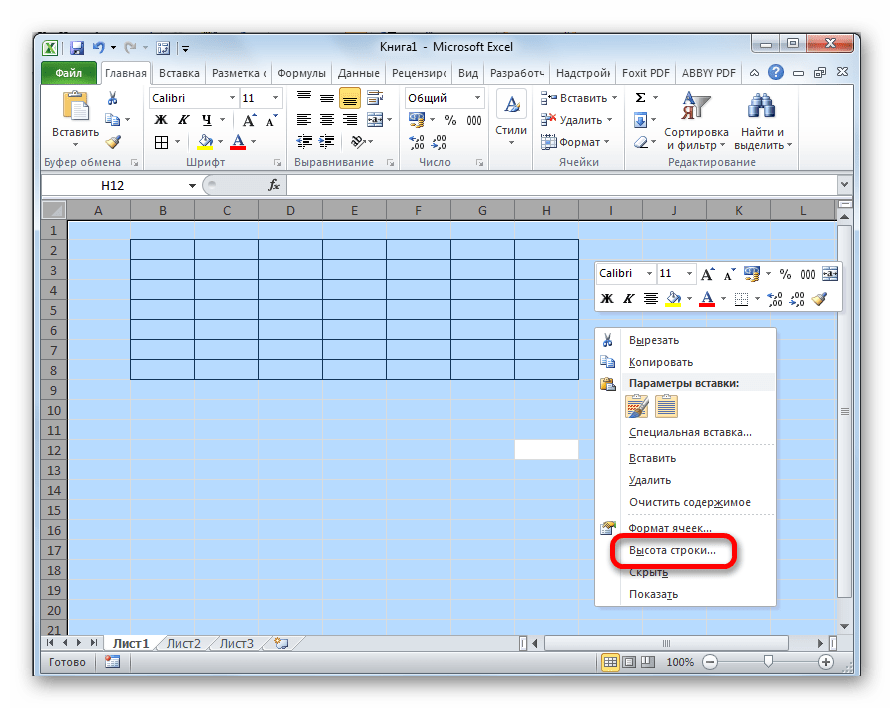The width and height of the screenshot is (893, 708).
Task: Choose Вырезать in the context menu
Action: (654, 340)
